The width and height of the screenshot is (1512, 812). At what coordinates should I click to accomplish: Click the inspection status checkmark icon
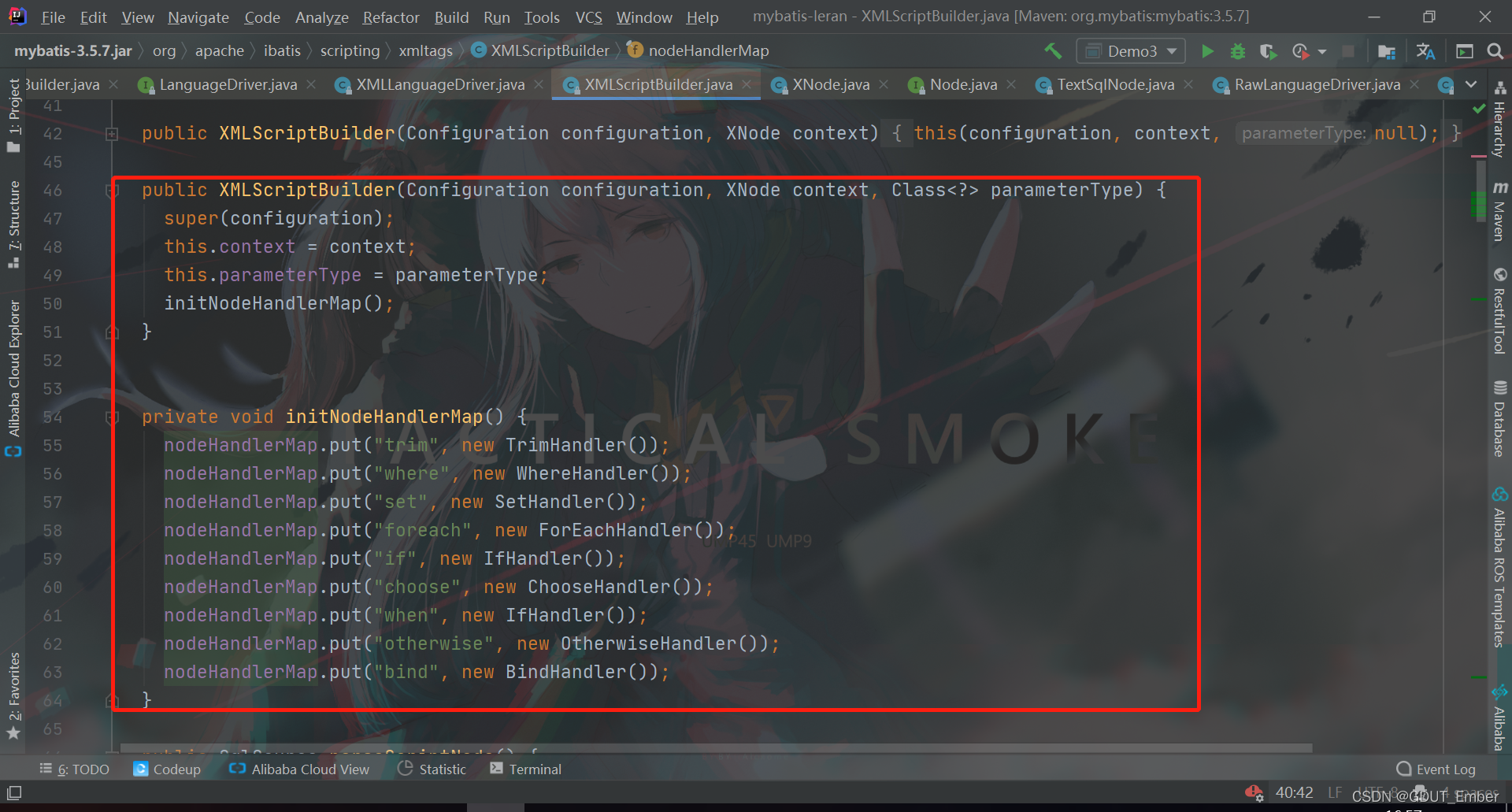[x=1479, y=108]
